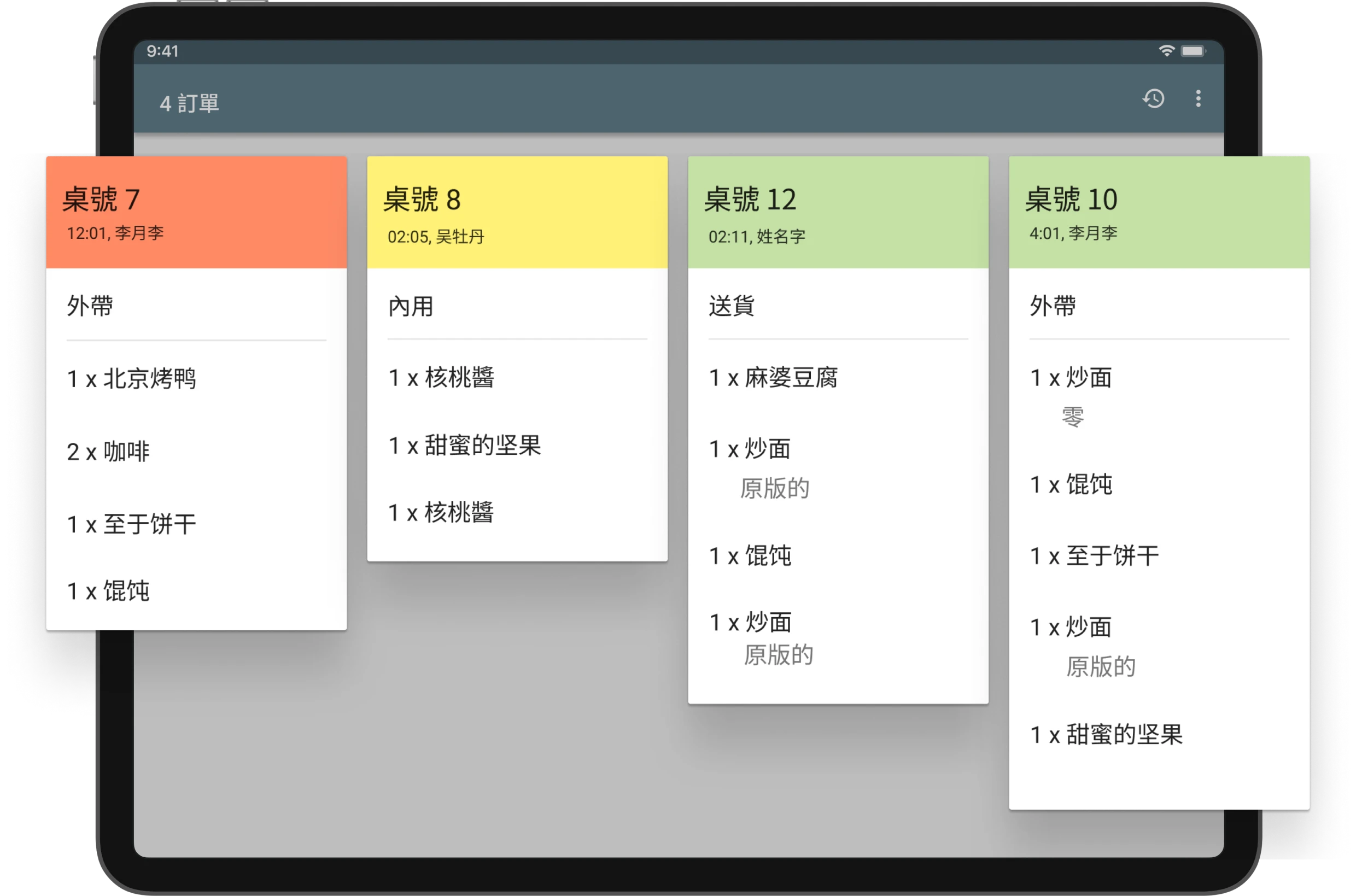Mark first '1 x 核桃醬' in table 8

[441, 377]
